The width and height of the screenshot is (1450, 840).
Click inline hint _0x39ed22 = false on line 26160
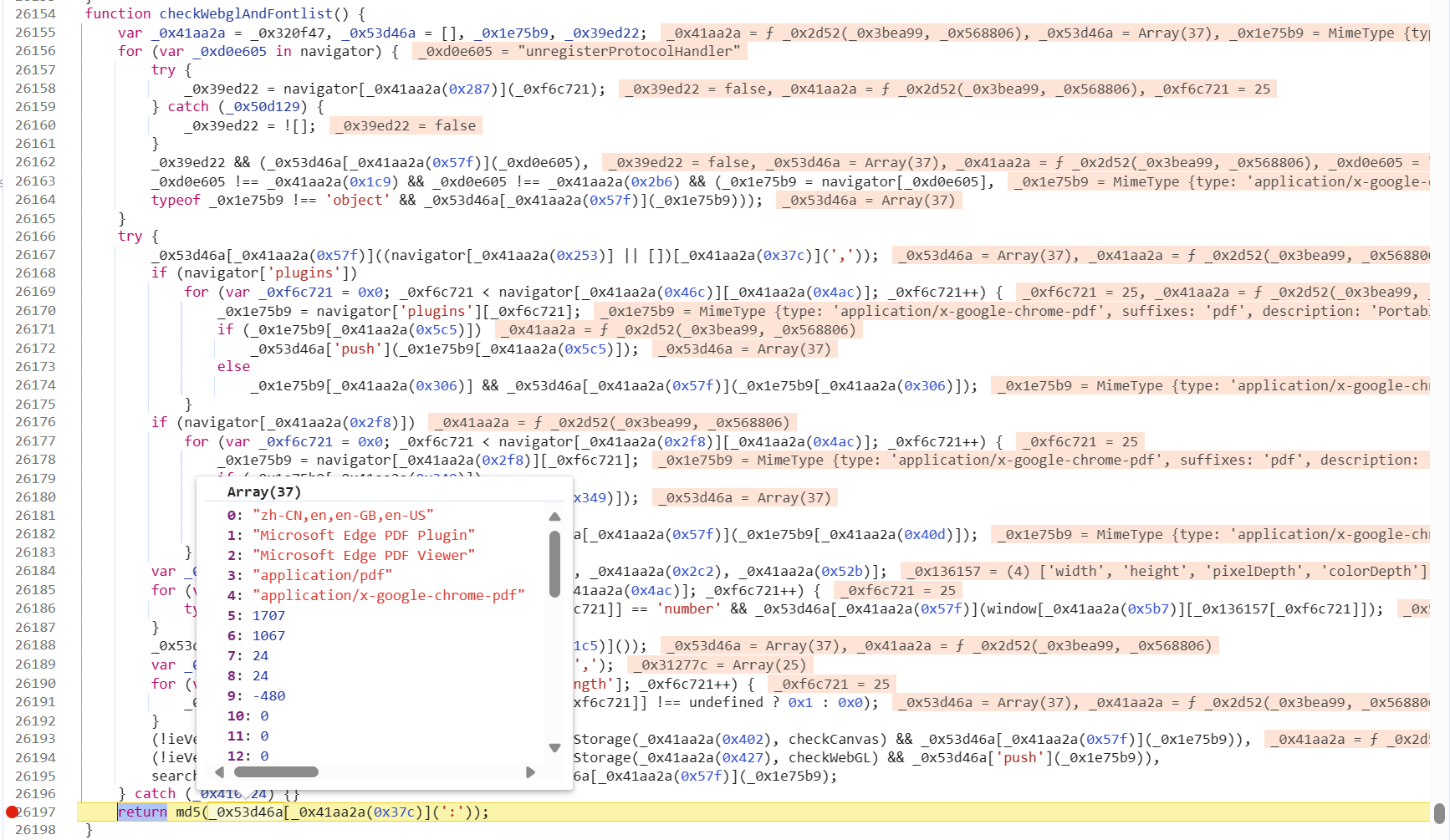[406, 126]
